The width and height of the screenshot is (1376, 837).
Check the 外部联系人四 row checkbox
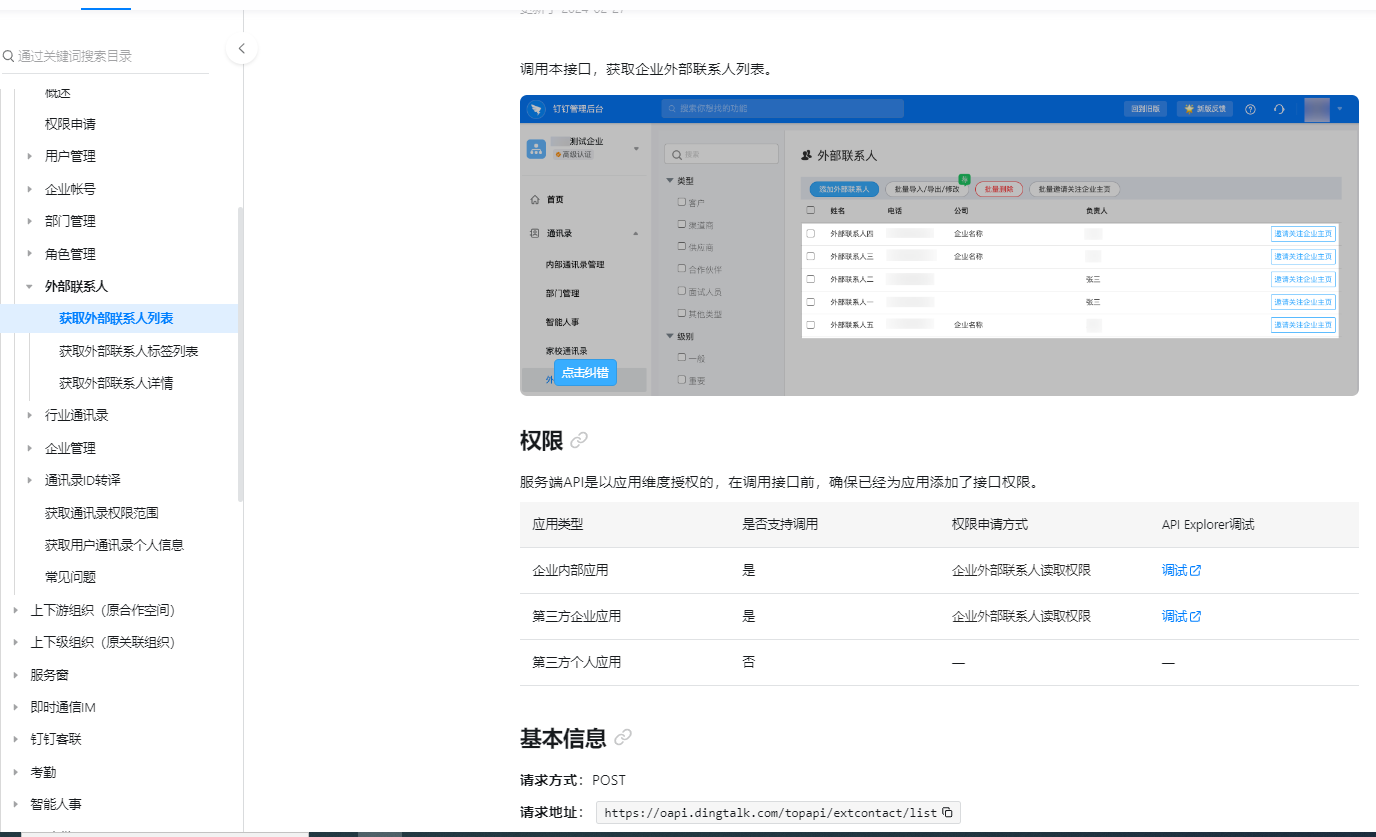click(811, 233)
